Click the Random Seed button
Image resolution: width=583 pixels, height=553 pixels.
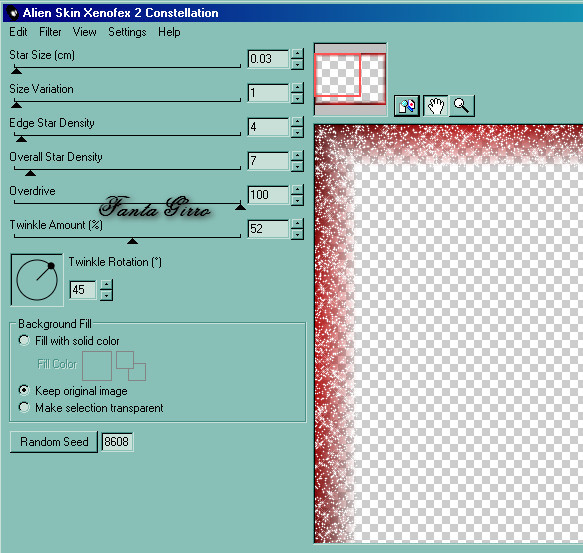(54, 442)
